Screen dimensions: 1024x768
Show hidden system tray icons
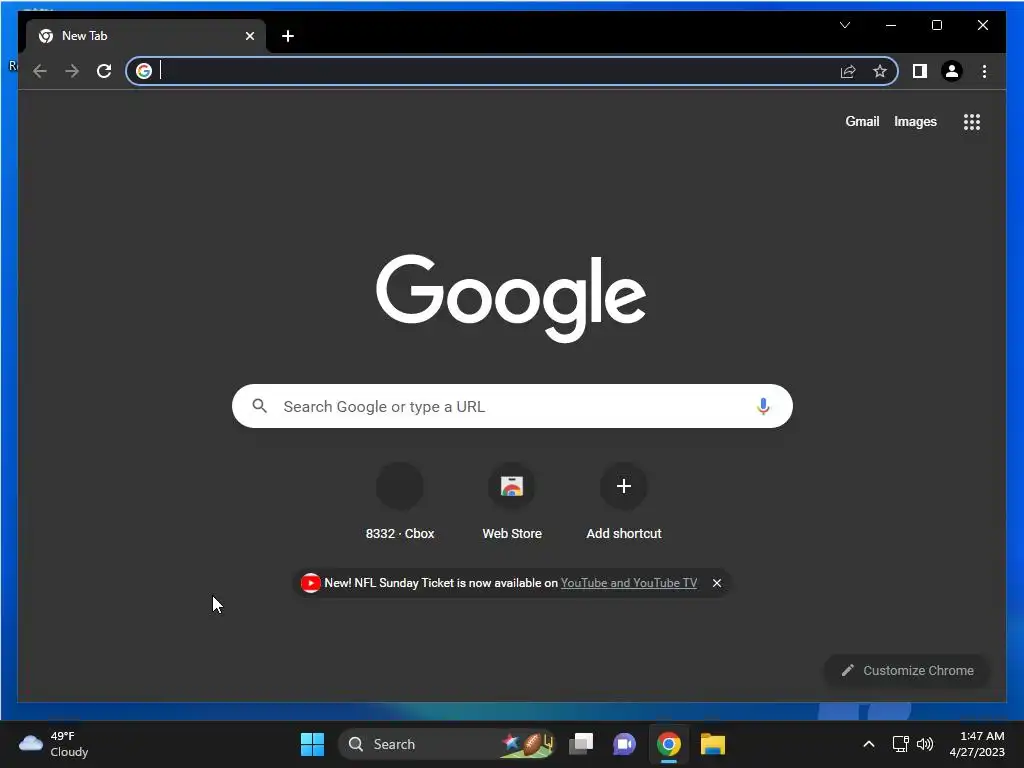[869, 744]
